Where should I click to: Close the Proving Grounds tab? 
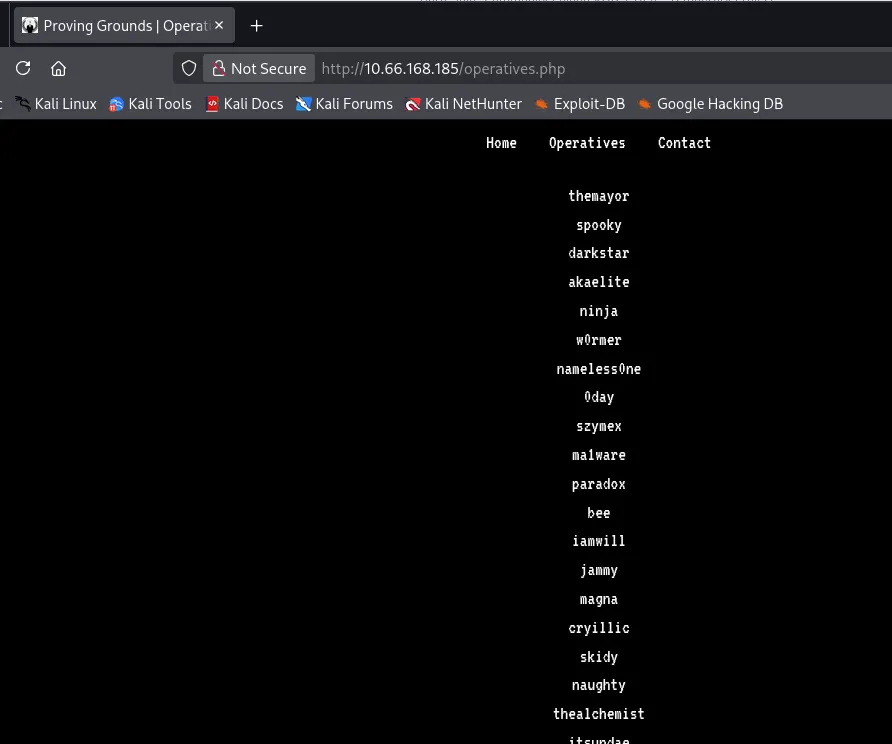219,25
